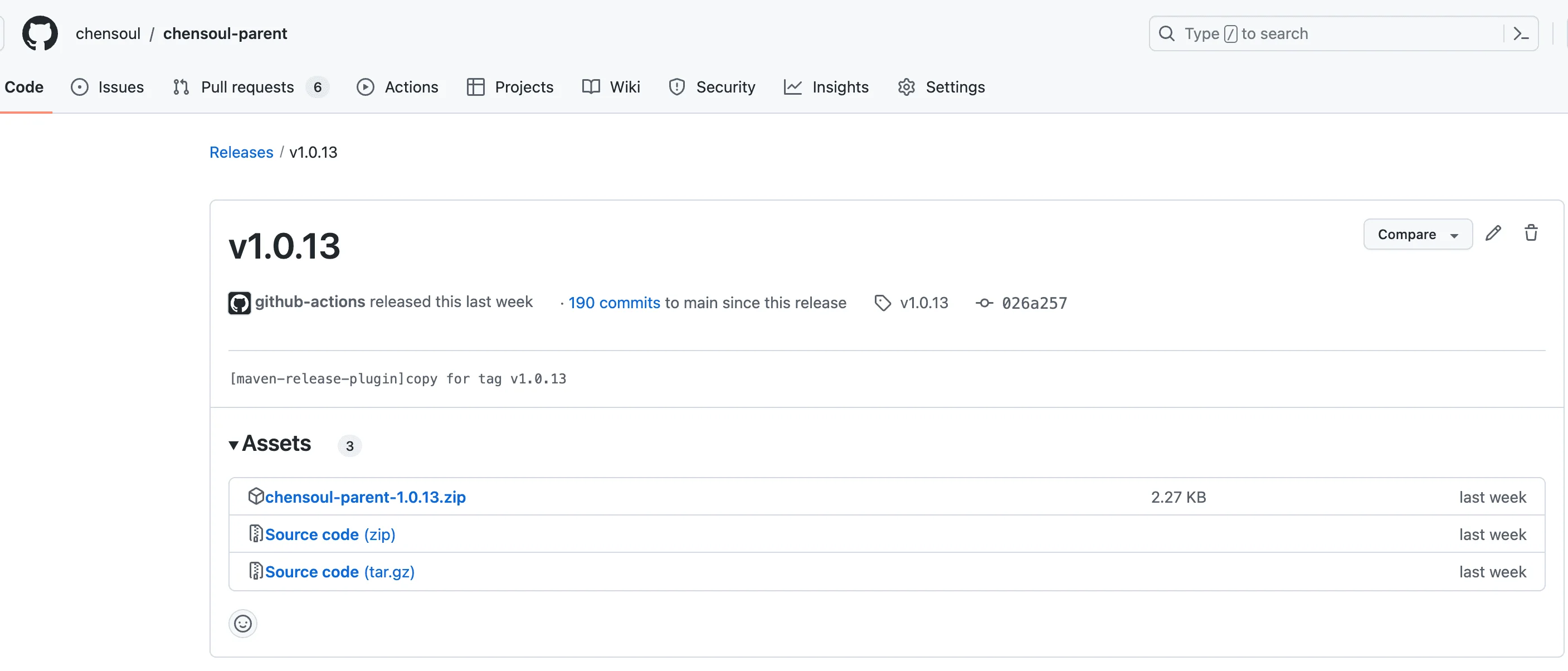Download chensoul-parent-1.0.13.zip
1568x671 pixels.
[x=365, y=497]
